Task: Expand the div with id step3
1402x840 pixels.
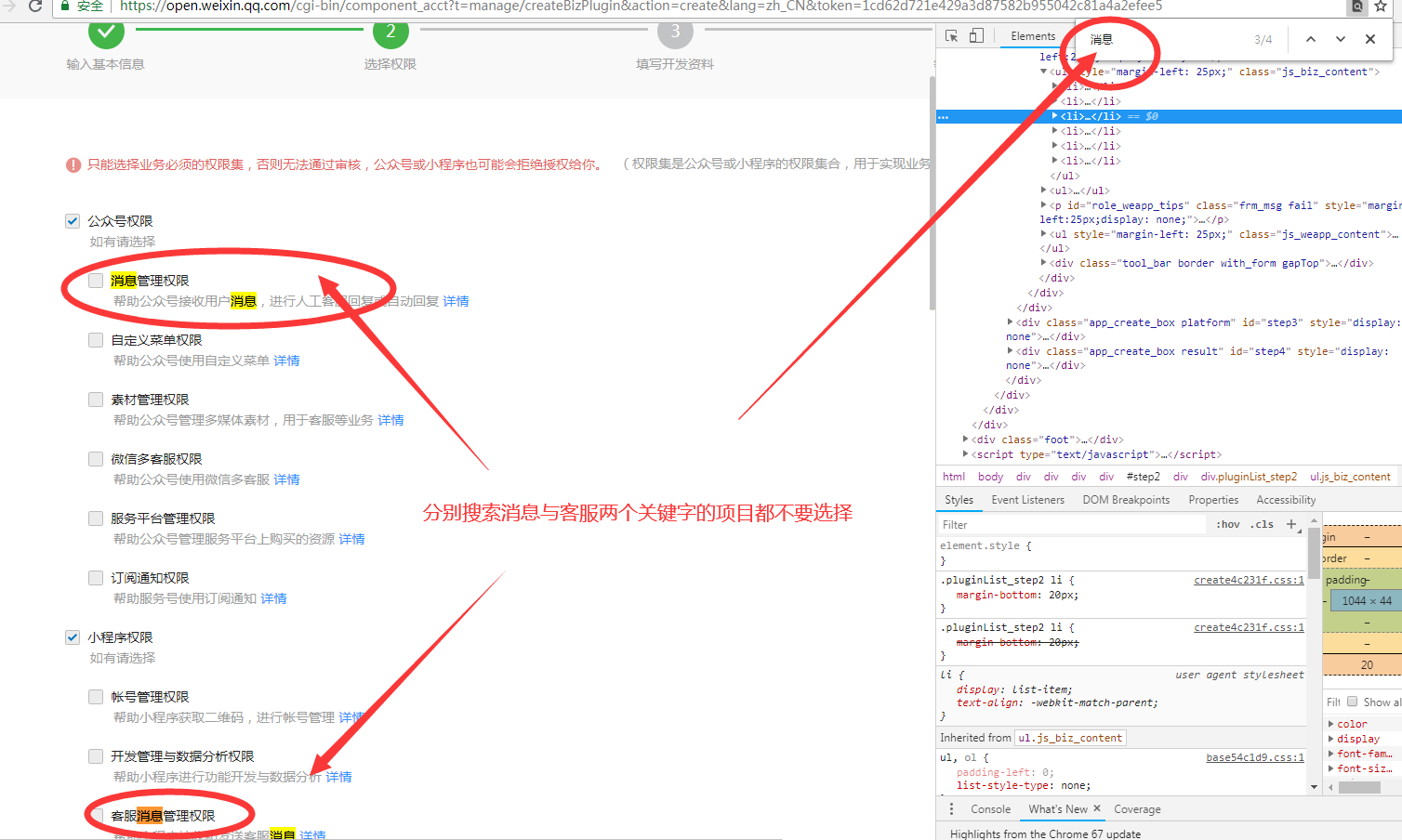Action: coord(1011,322)
